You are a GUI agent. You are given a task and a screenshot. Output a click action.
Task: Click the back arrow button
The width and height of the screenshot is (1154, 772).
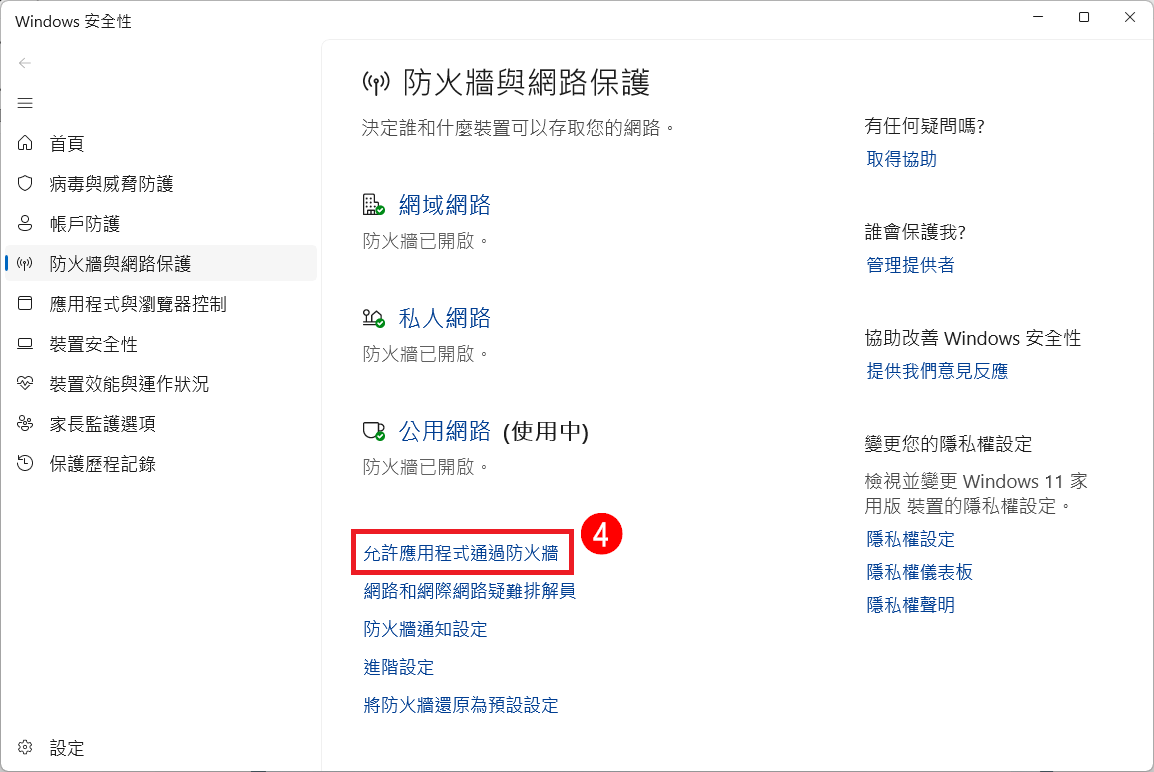click(x=26, y=63)
